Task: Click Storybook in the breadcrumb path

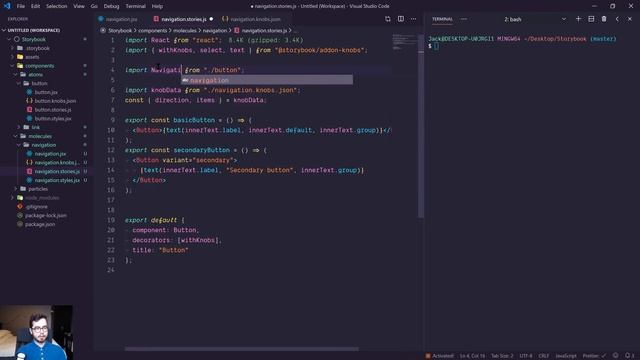Action: point(120,30)
